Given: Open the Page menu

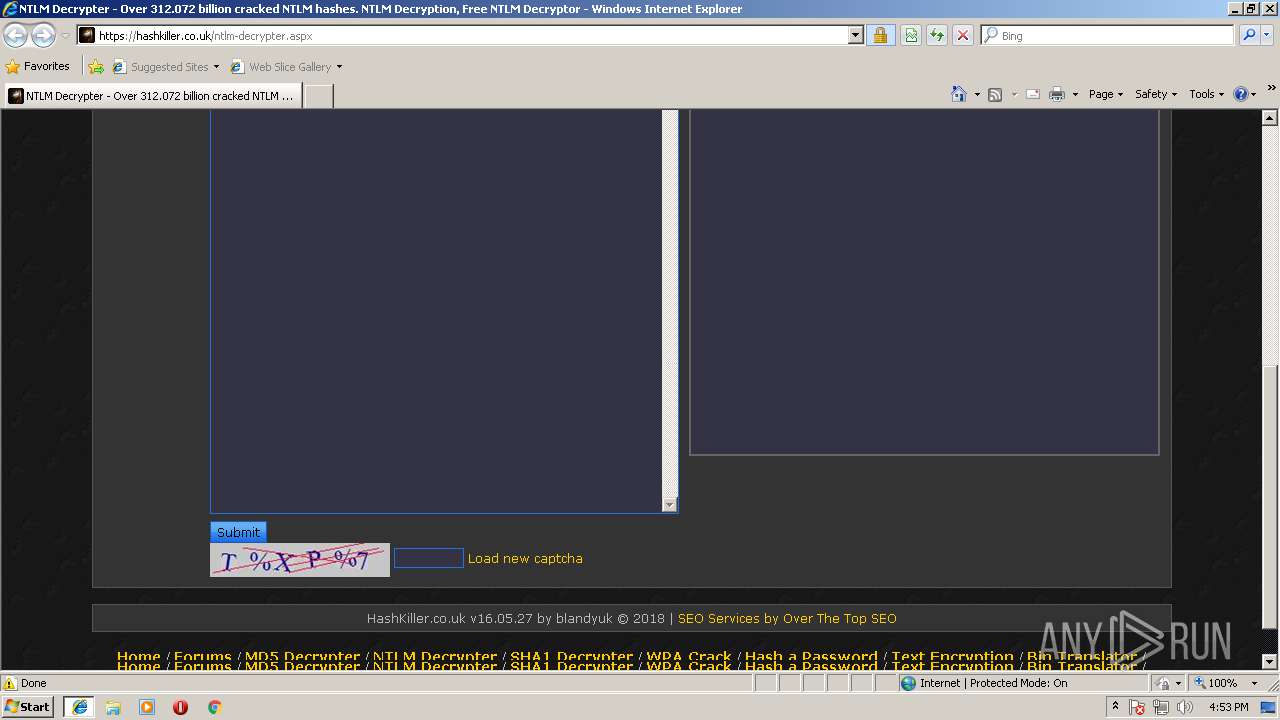Looking at the screenshot, I should click(1106, 94).
